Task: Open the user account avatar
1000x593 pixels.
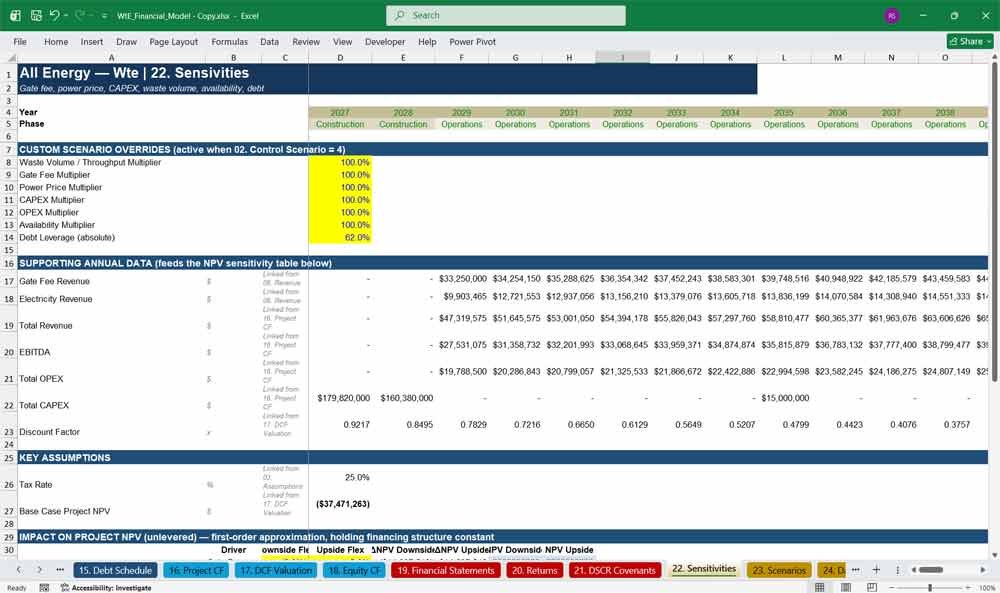Action: click(892, 15)
